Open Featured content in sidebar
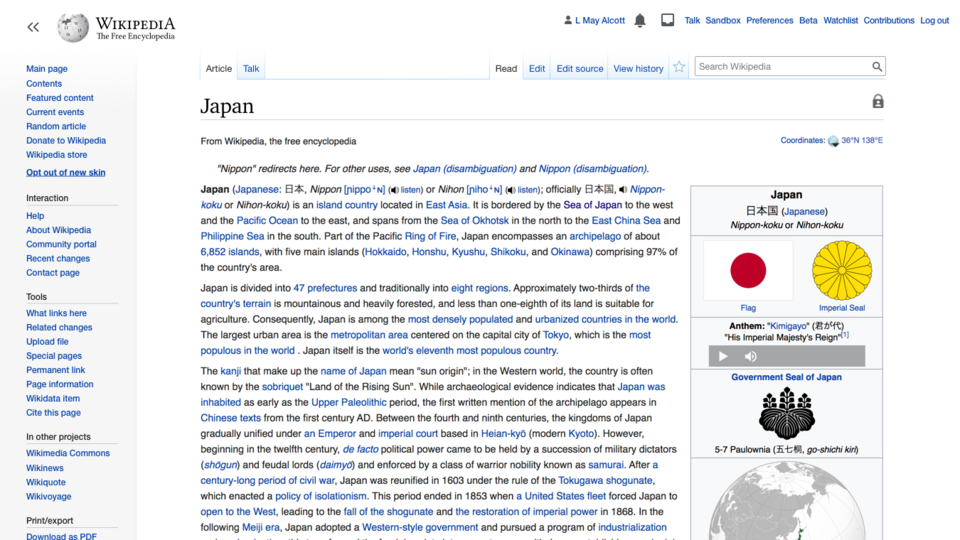This screenshot has height=540, width=960. (x=59, y=98)
